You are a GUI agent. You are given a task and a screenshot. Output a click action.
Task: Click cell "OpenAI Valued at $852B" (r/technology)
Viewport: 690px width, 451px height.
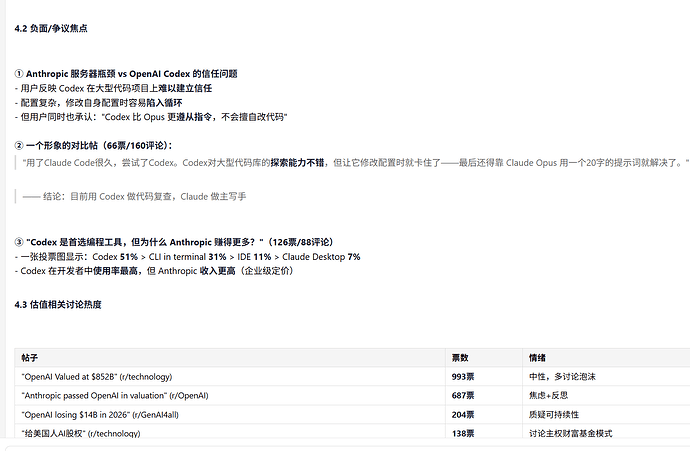pyautogui.click(x=230, y=377)
